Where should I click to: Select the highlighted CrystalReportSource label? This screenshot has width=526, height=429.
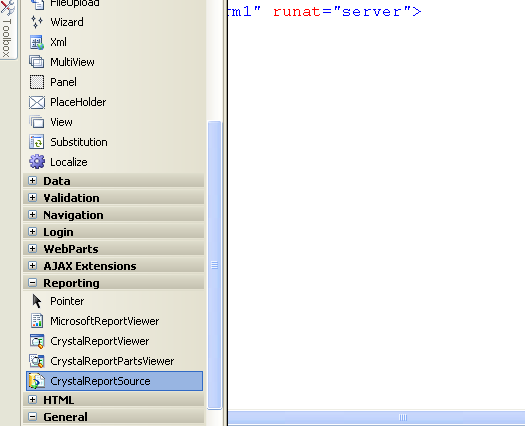(100, 381)
